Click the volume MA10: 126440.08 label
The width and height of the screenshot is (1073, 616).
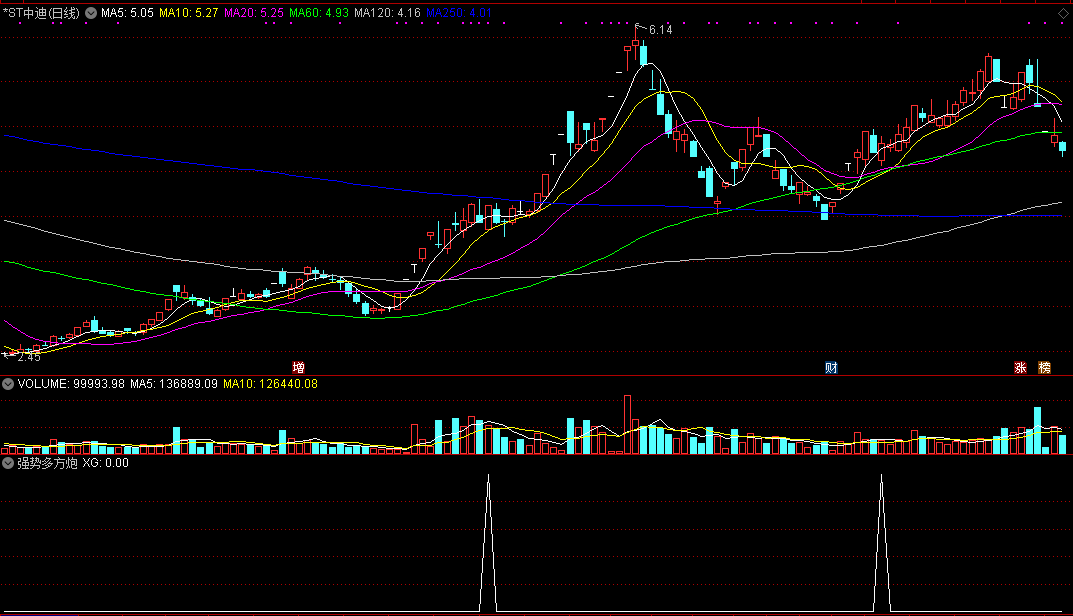tap(270, 384)
